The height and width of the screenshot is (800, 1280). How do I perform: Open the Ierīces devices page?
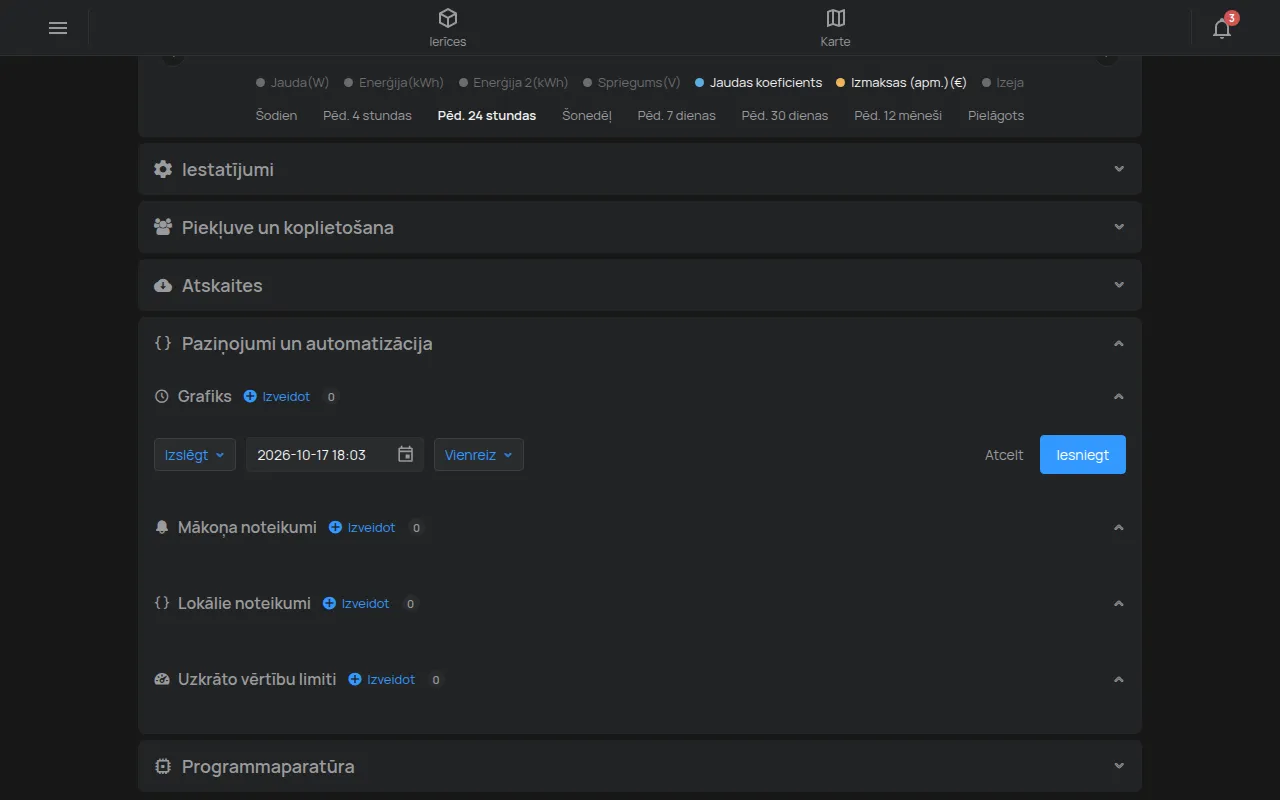coord(448,28)
